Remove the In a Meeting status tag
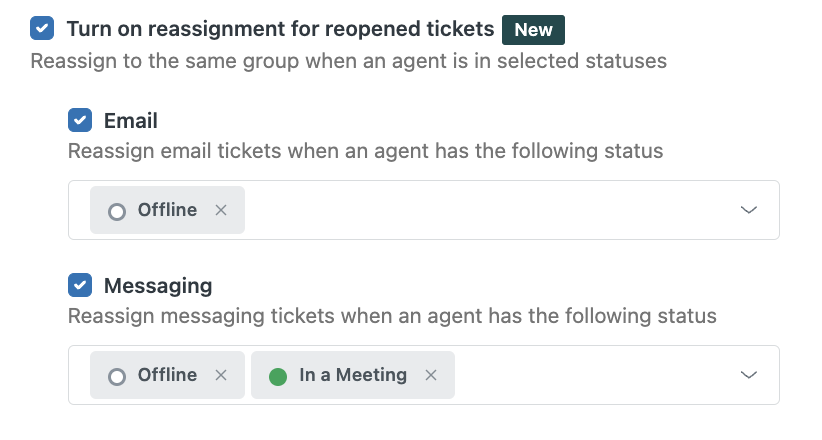This screenshot has width=822, height=440. 431,375
